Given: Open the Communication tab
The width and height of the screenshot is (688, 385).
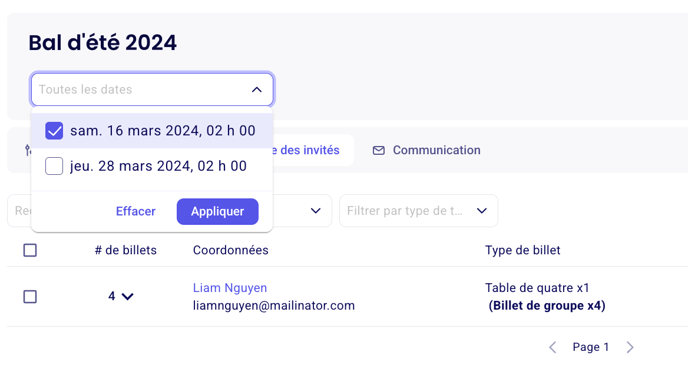Looking at the screenshot, I should point(426,150).
